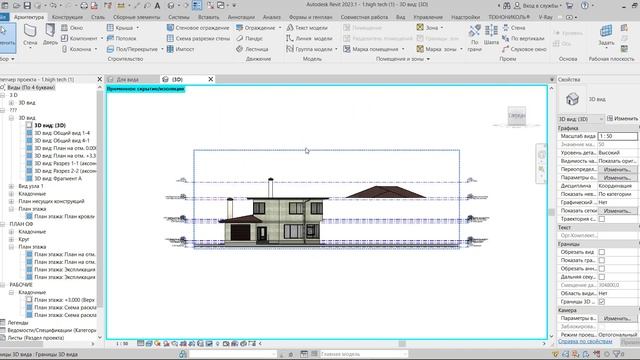This screenshot has width=640, height=360.
Task: Open Справка по свойствам link
Action: pyautogui.click(x=585, y=341)
